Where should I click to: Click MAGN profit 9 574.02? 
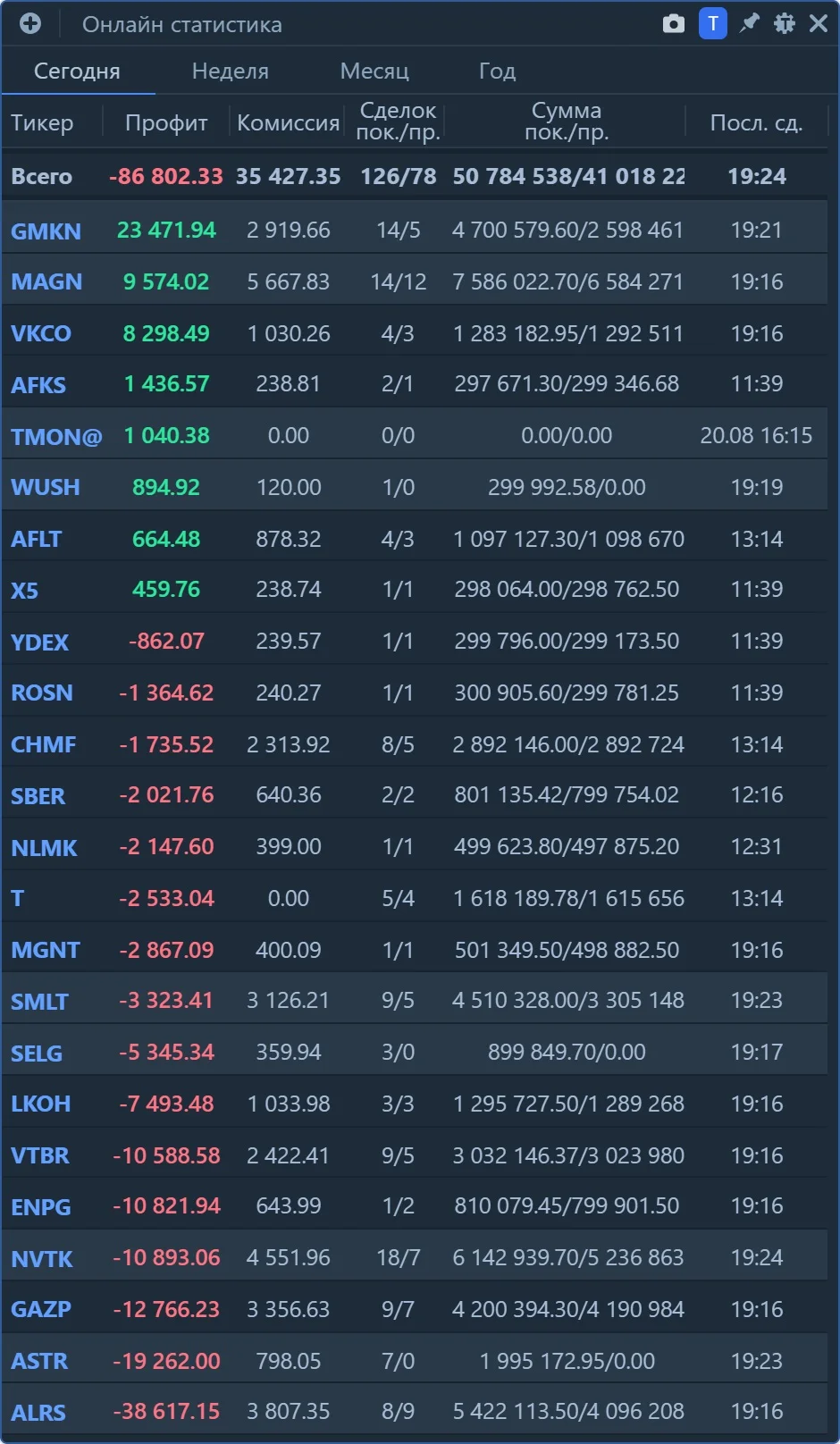point(166,281)
